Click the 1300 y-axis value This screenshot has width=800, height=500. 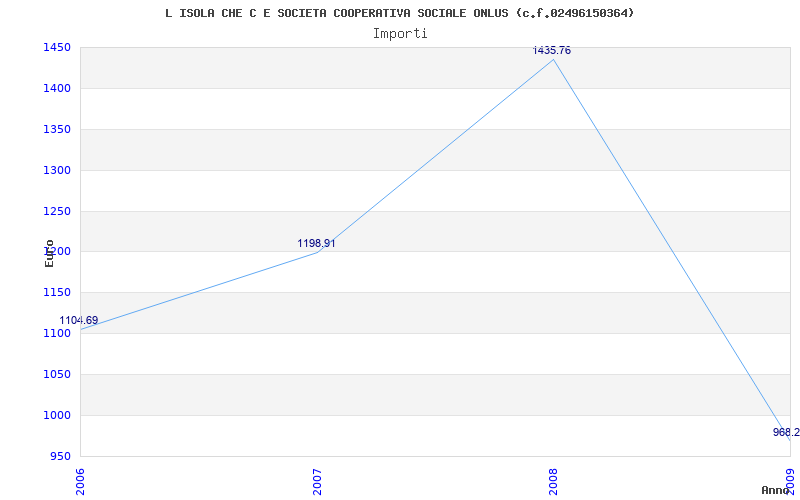pos(56,170)
